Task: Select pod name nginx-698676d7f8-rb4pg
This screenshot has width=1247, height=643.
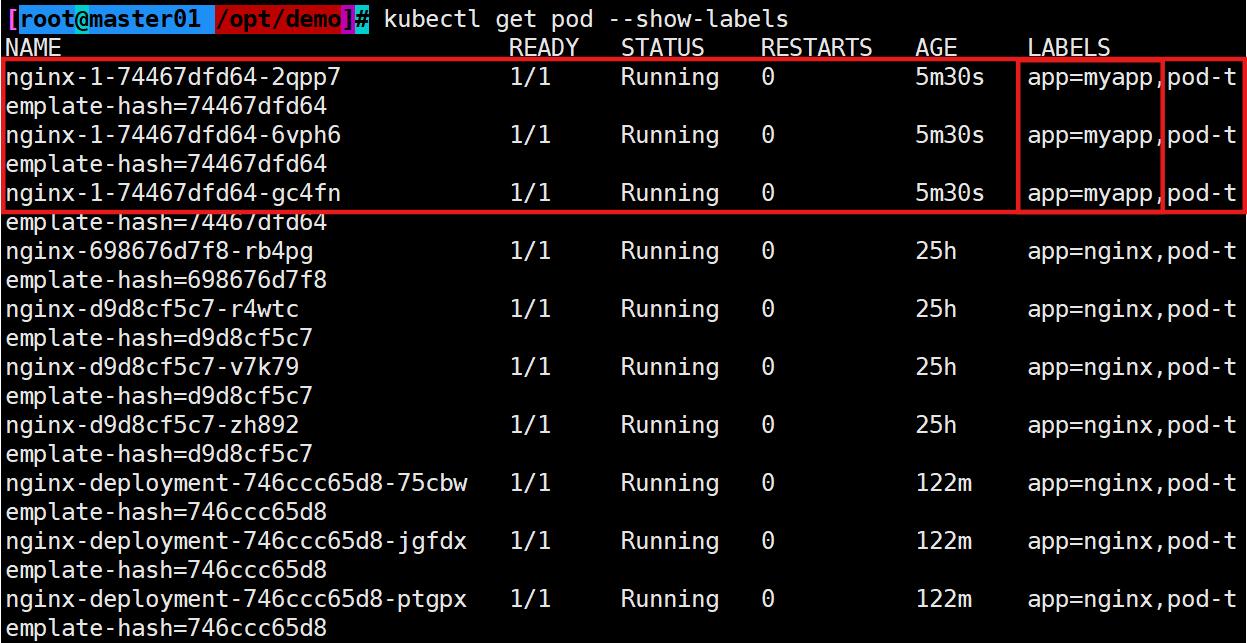Action: coord(159,251)
